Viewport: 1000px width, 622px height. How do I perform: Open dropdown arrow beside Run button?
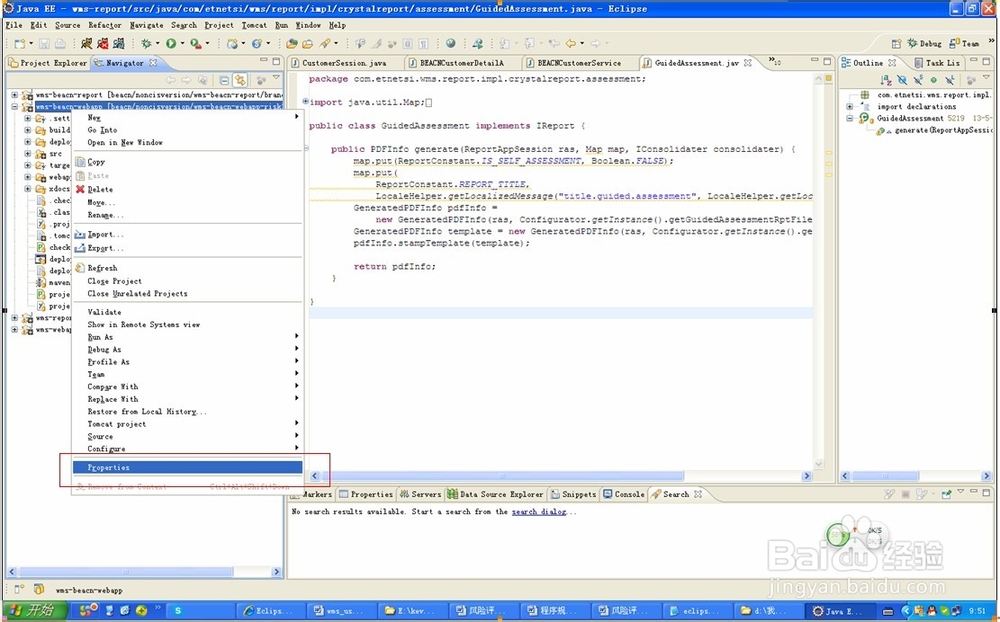[x=182, y=43]
